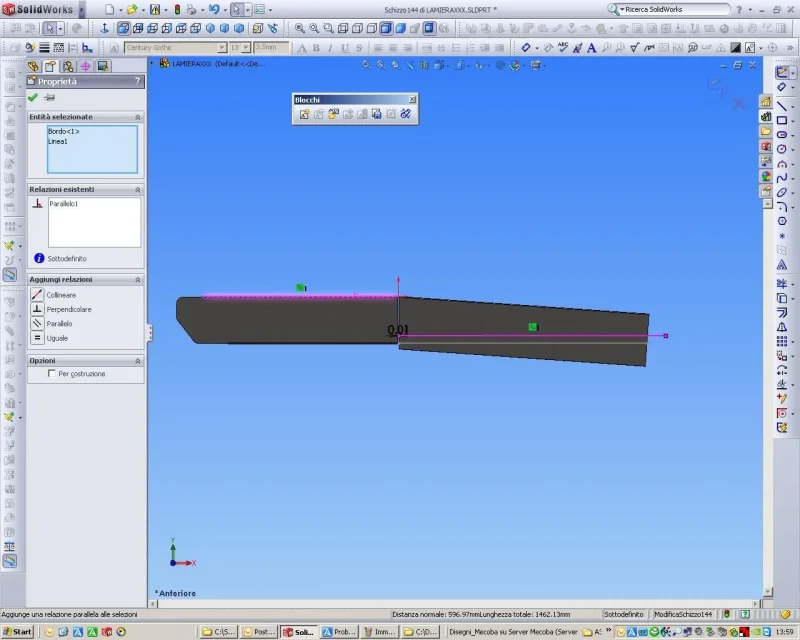Collapse the Entità selezionate section
This screenshot has height=640, width=800.
pyautogui.click(x=138, y=117)
